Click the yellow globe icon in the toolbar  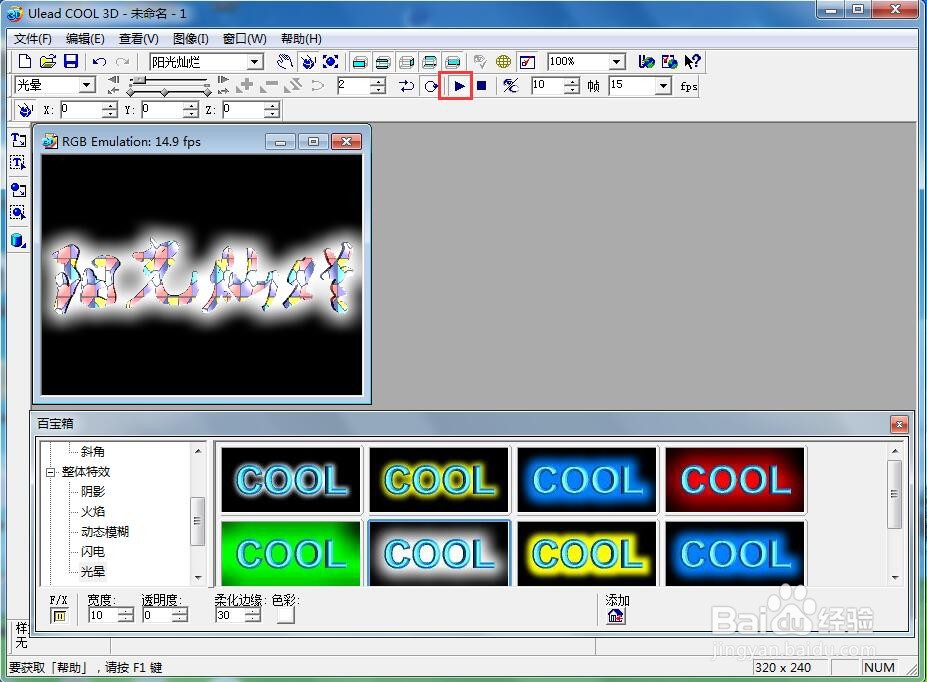(503, 61)
